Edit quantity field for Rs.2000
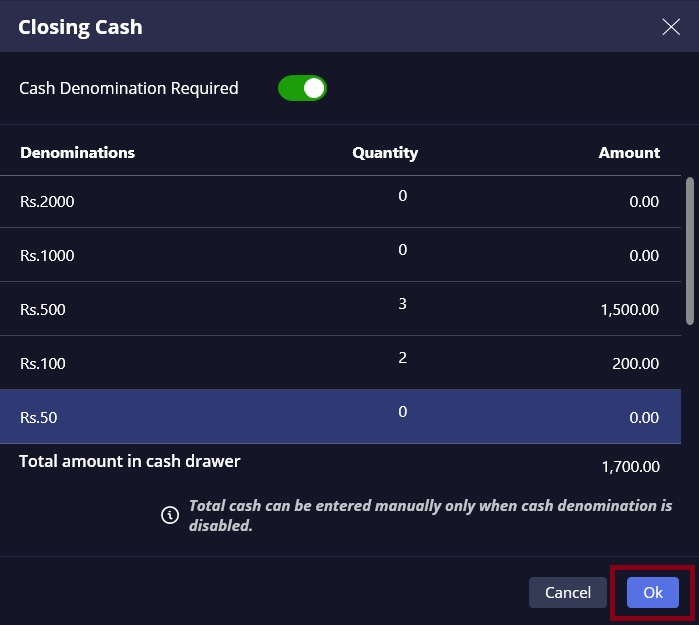This screenshot has height=625, width=699. 402,196
